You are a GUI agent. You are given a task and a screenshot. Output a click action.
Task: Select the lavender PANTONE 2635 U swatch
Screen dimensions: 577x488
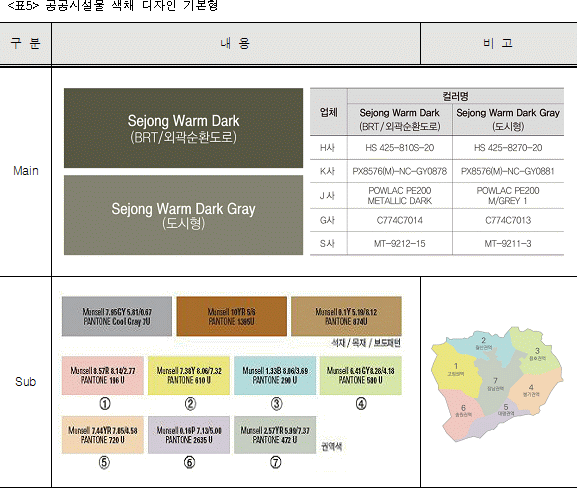click(189, 435)
